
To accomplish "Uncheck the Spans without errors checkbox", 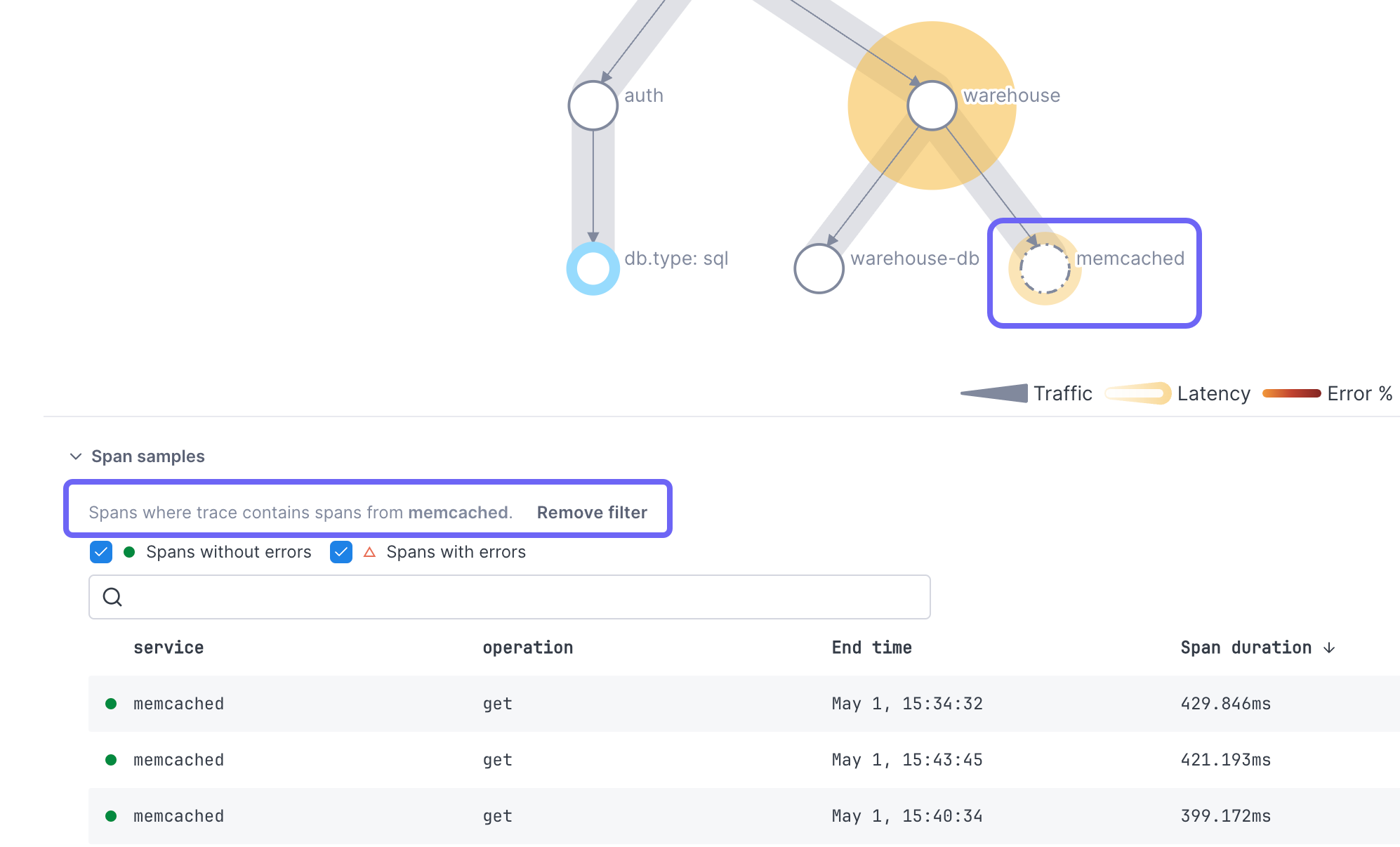I will point(100,552).
